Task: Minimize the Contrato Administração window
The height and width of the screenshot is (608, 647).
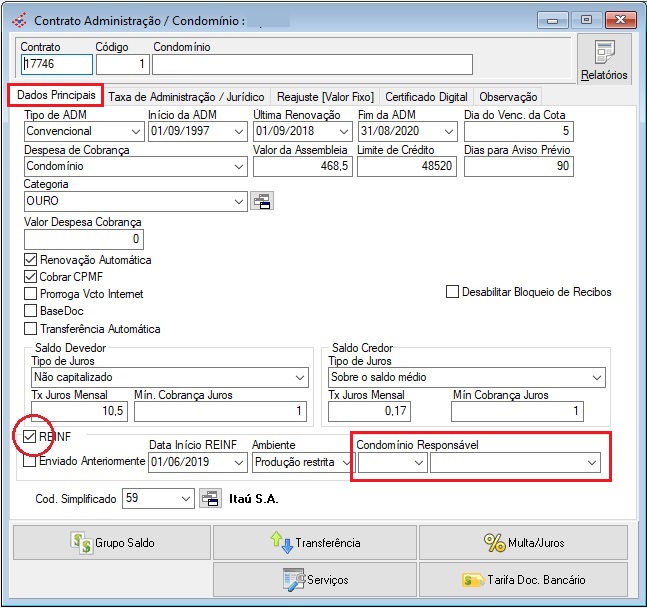Action: (553, 20)
